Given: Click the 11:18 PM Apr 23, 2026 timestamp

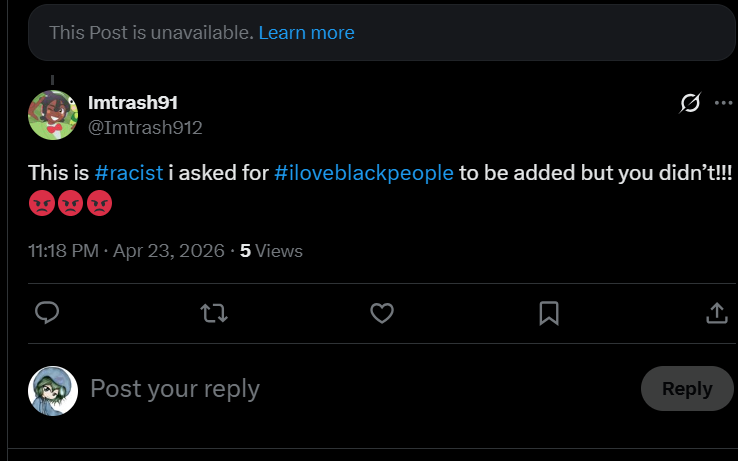Looking at the screenshot, I should pyautogui.click(x=126, y=251).
